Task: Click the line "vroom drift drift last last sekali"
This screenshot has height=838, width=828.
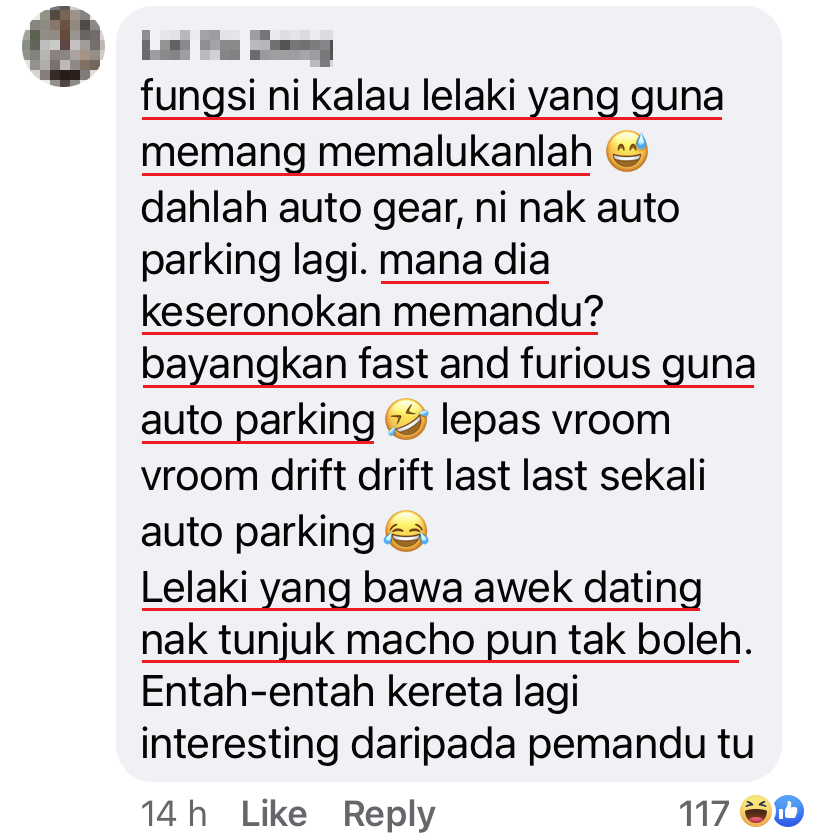Action: point(423,475)
